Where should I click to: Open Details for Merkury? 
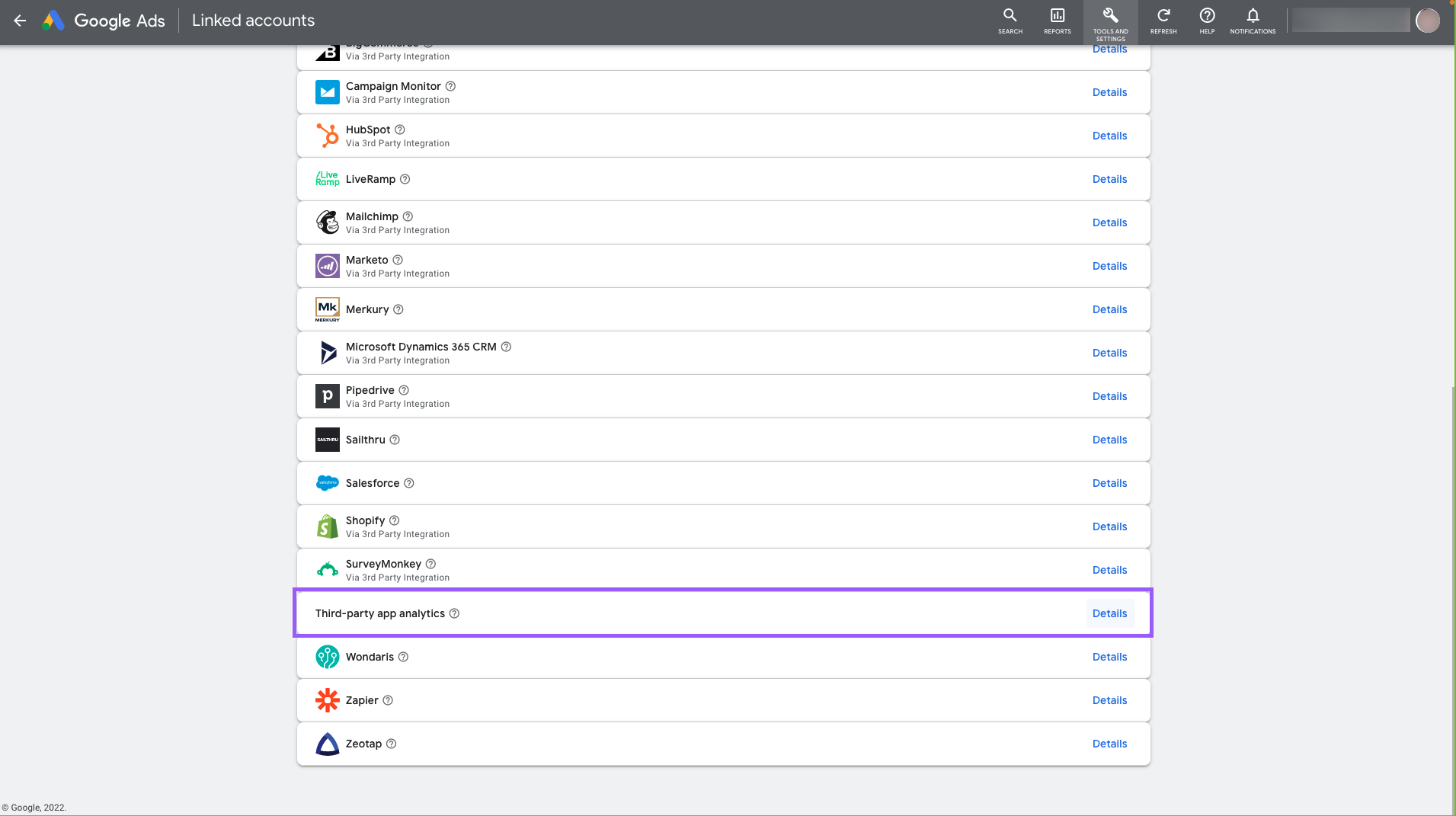(1109, 309)
